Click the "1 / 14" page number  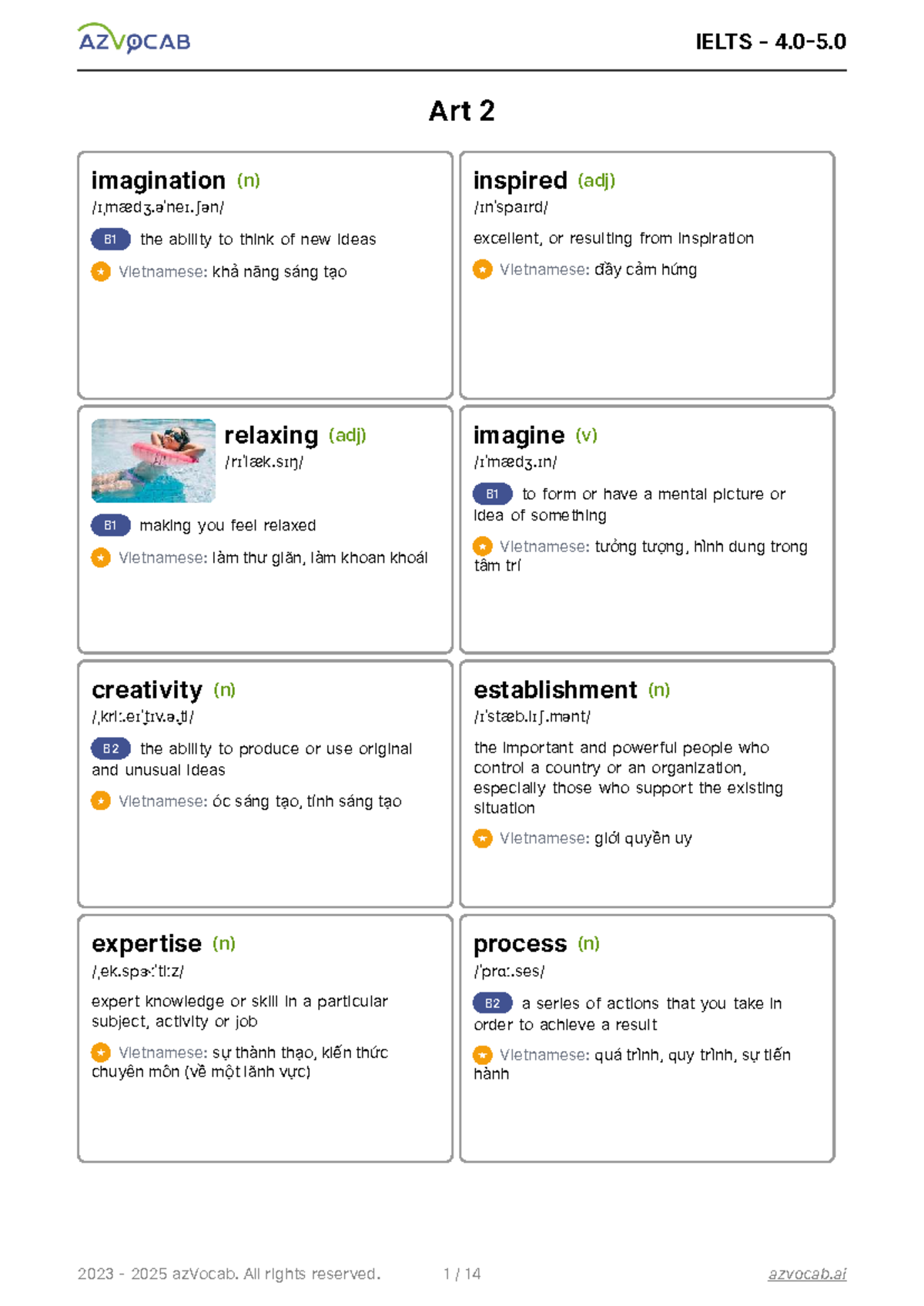462,1274
